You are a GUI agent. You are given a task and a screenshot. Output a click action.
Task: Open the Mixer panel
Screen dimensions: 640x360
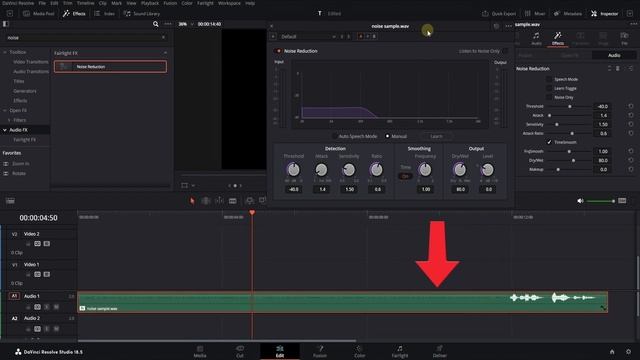pyautogui.click(x=535, y=13)
